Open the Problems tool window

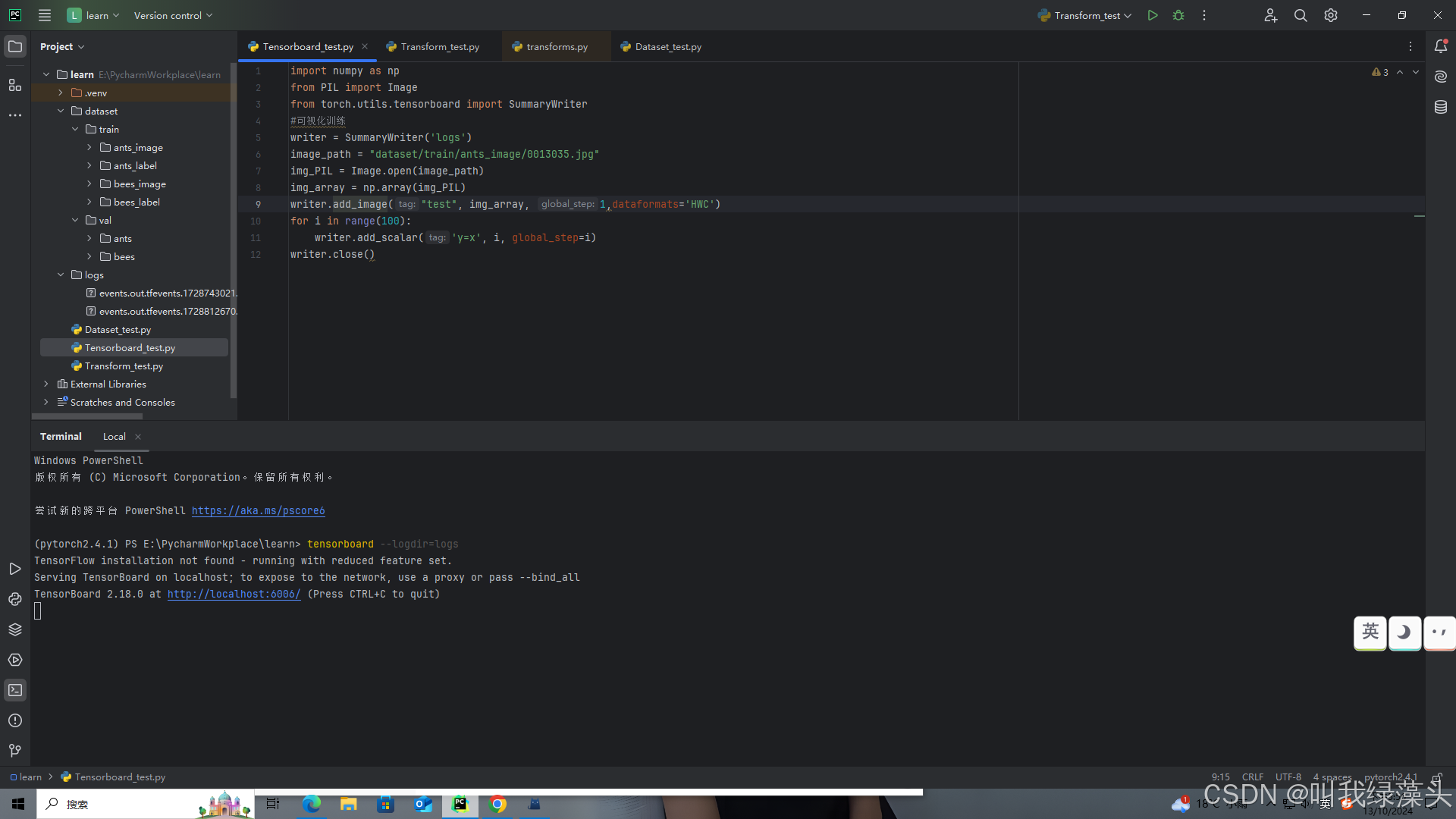[x=15, y=720]
